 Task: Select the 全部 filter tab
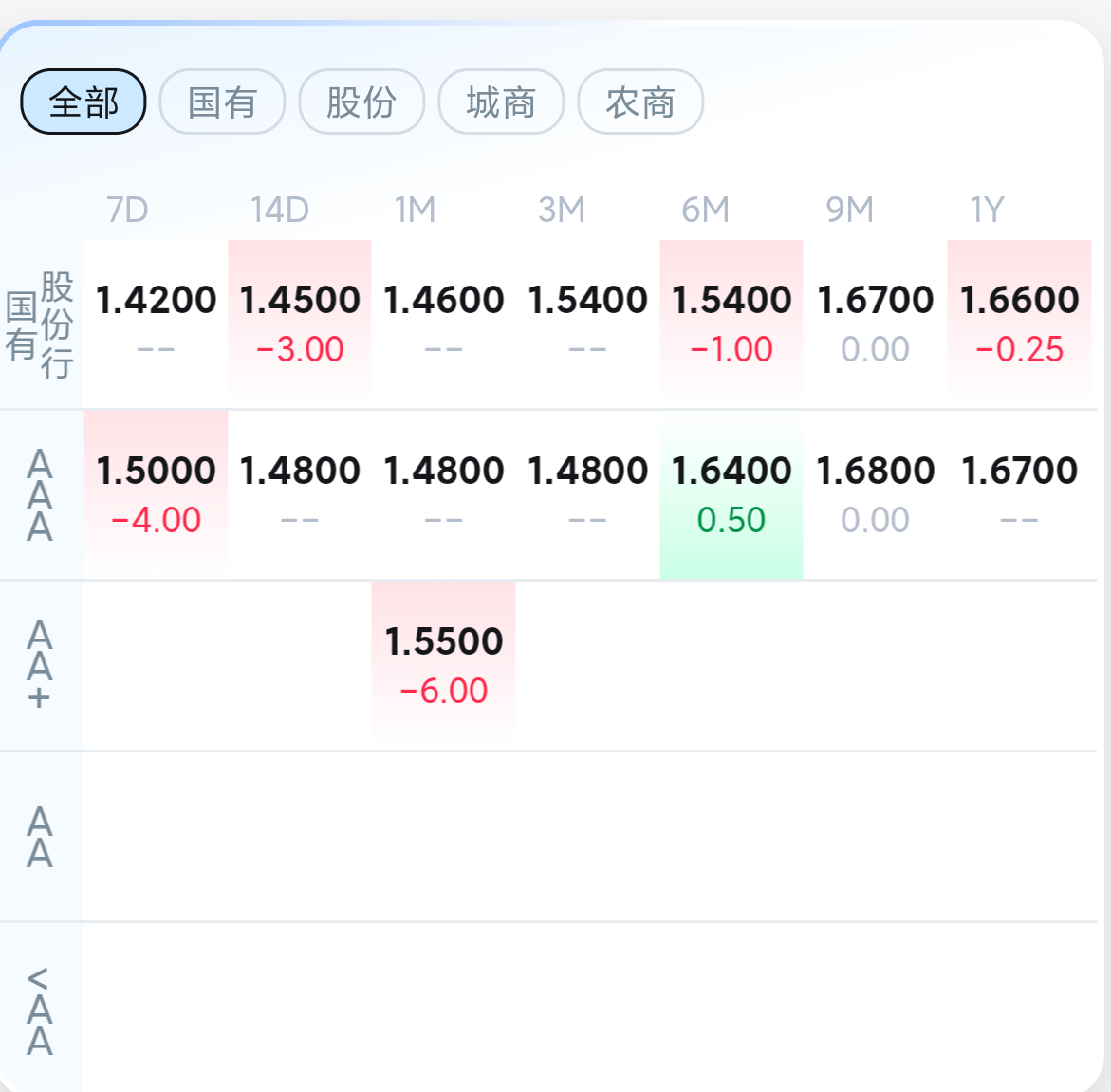click(83, 102)
